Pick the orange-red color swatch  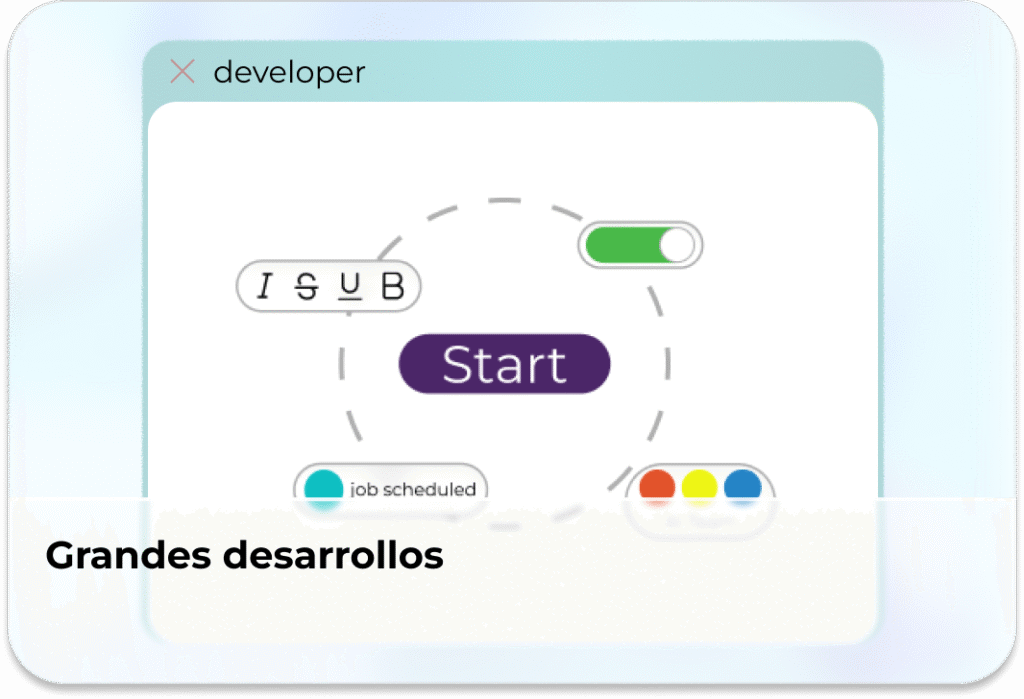tap(657, 487)
